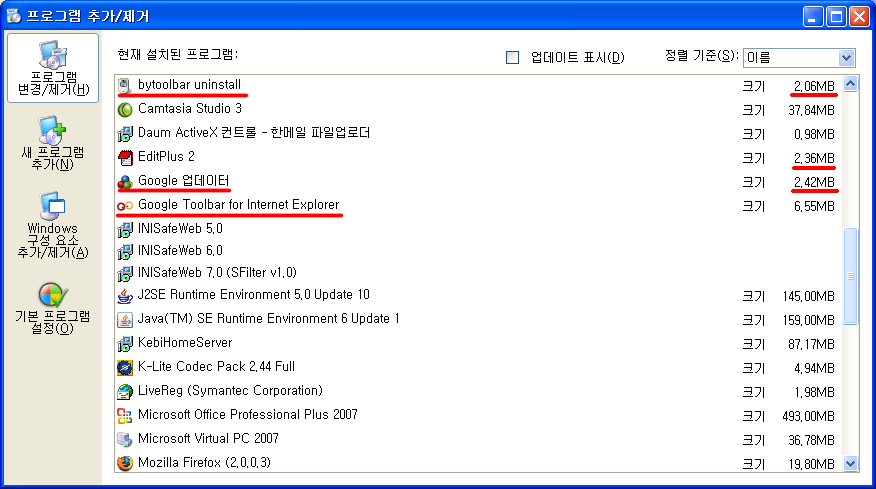Image resolution: width=876 pixels, height=489 pixels.
Task: Click the 493.00MB size value
Action: (809, 417)
